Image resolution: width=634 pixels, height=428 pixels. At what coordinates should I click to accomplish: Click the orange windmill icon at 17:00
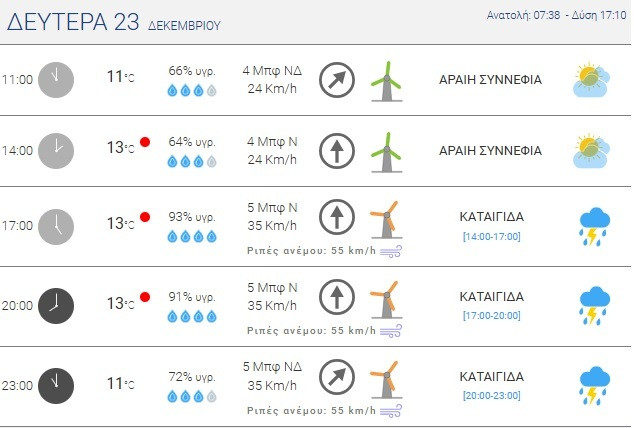pyautogui.click(x=383, y=221)
